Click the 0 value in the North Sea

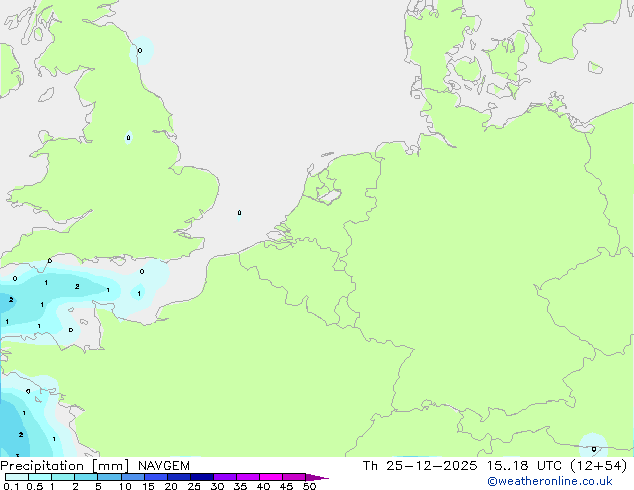(x=239, y=213)
